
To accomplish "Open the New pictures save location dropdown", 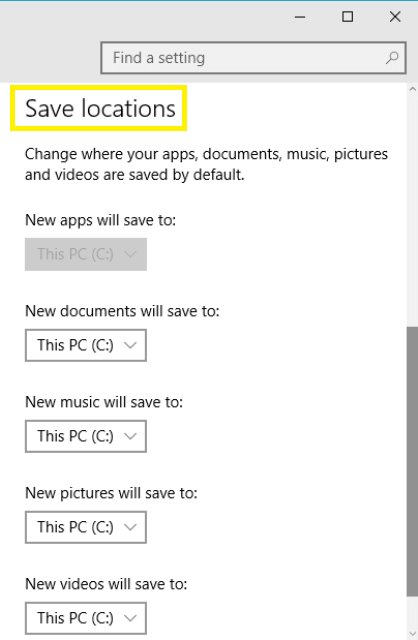I will point(86,527).
